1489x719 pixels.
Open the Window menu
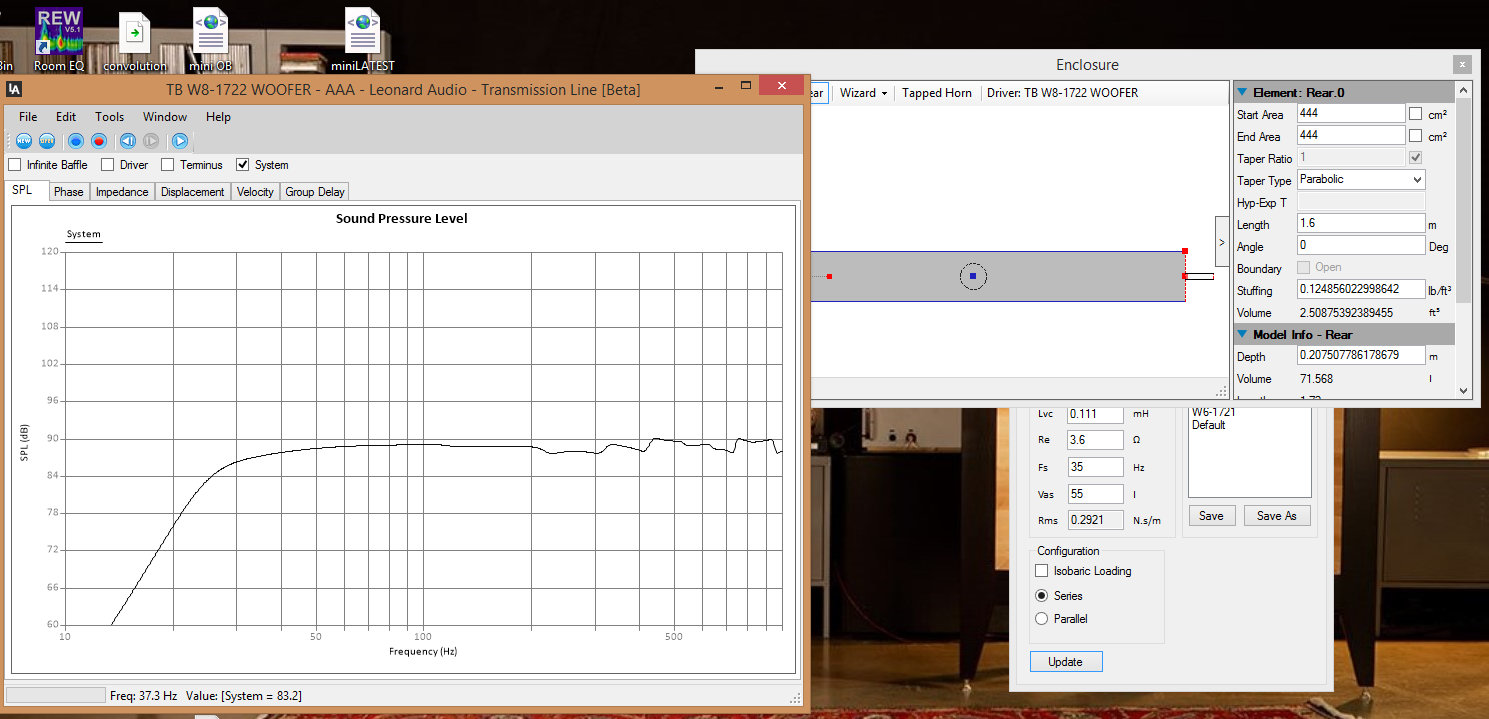(165, 117)
